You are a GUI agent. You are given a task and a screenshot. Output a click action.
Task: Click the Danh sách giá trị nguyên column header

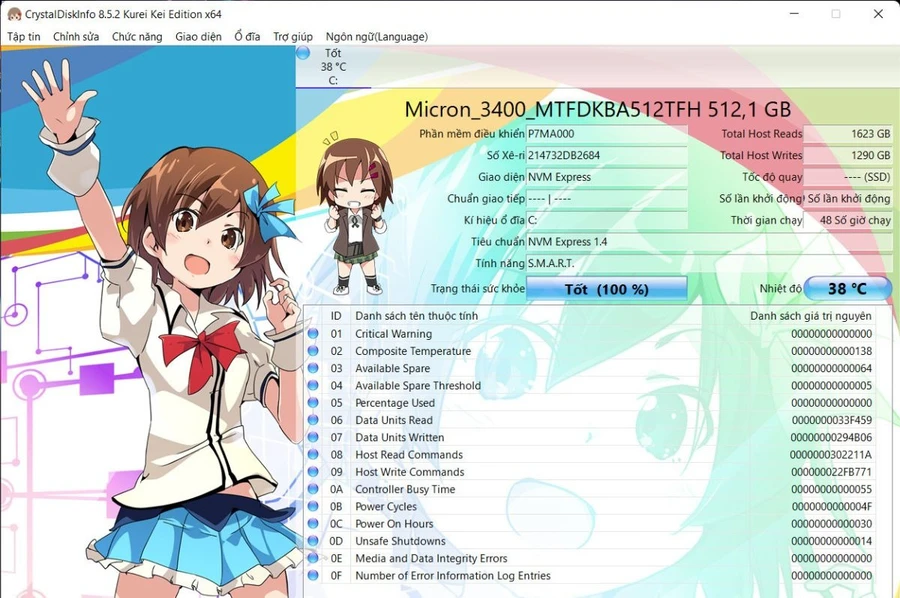[x=810, y=316]
